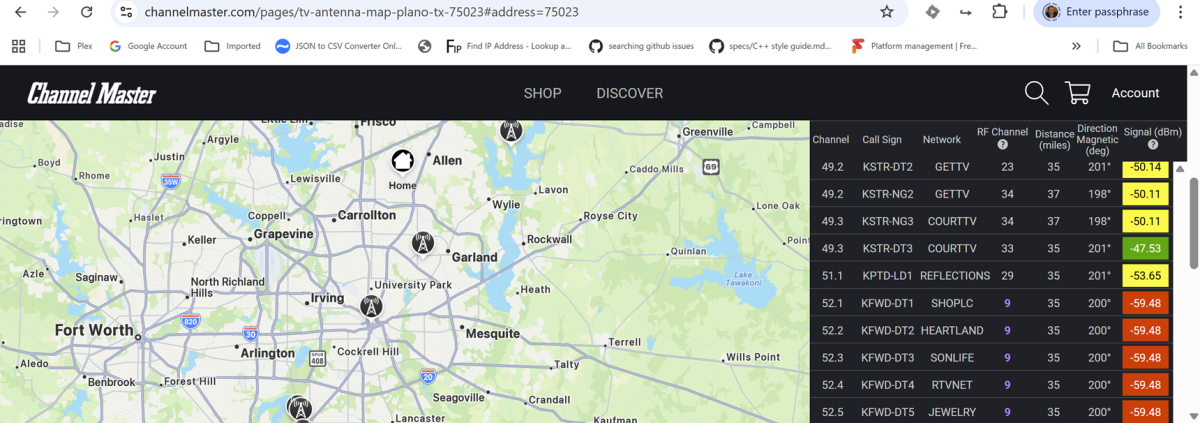The image size is (1200, 423).
Task: Select the KSTR-DT3 call sign
Action: 889,248
